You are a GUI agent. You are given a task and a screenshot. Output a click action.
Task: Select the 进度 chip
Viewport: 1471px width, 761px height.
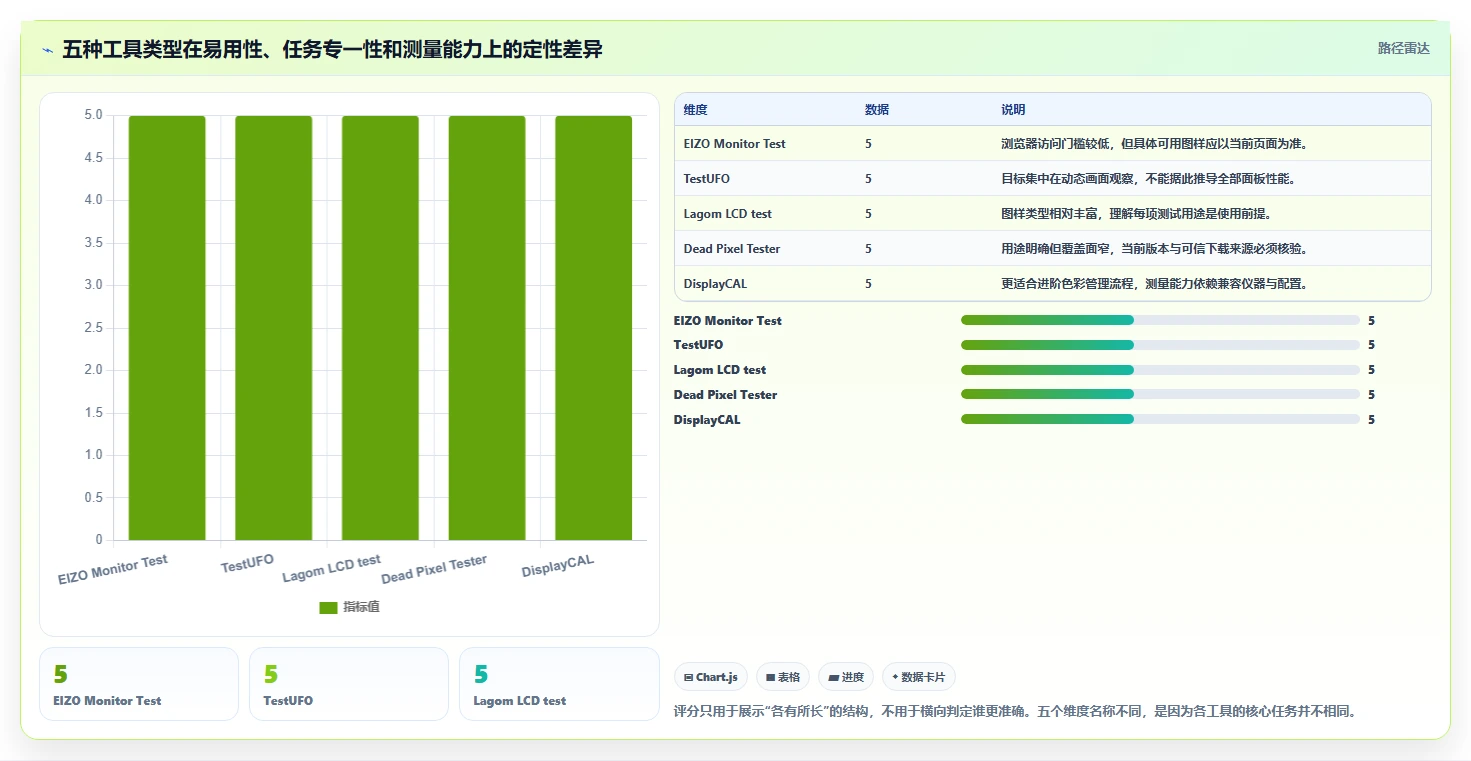[x=846, y=677]
